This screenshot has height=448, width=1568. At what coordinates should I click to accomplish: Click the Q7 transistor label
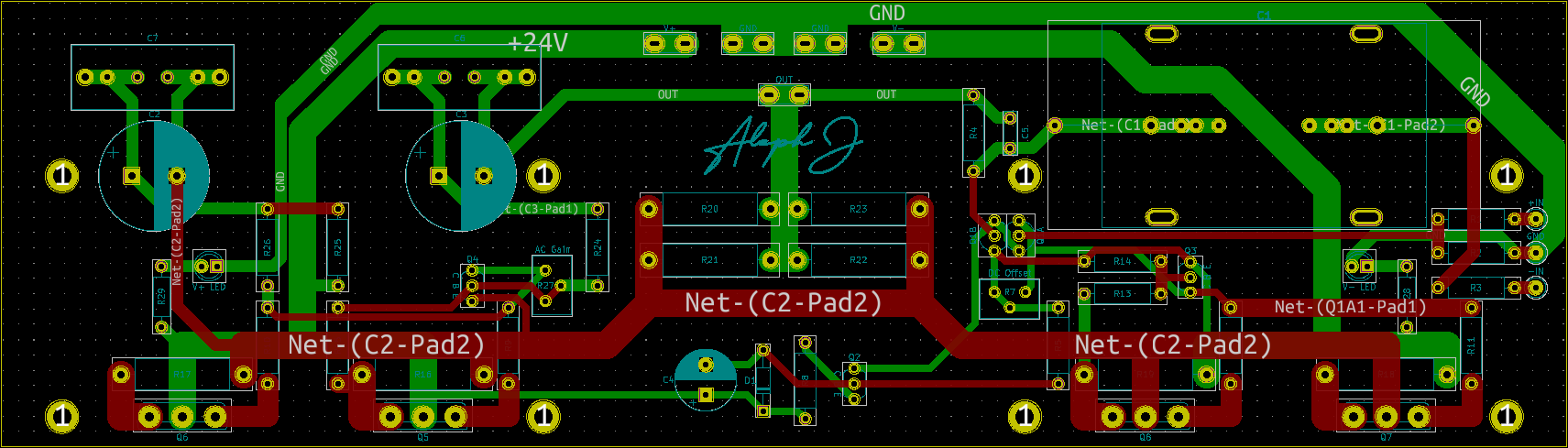coord(1387,438)
